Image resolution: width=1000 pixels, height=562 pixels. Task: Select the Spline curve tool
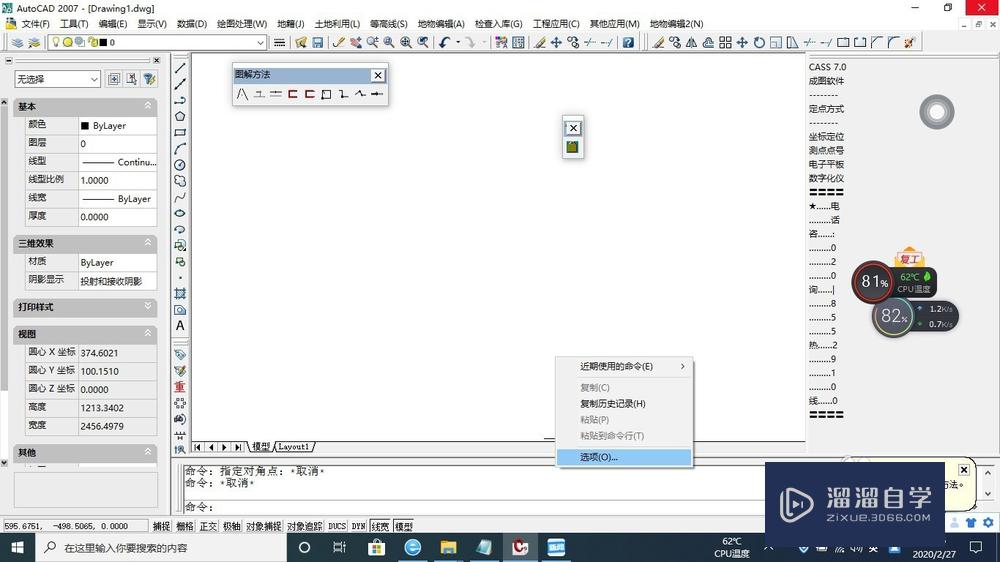point(180,197)
